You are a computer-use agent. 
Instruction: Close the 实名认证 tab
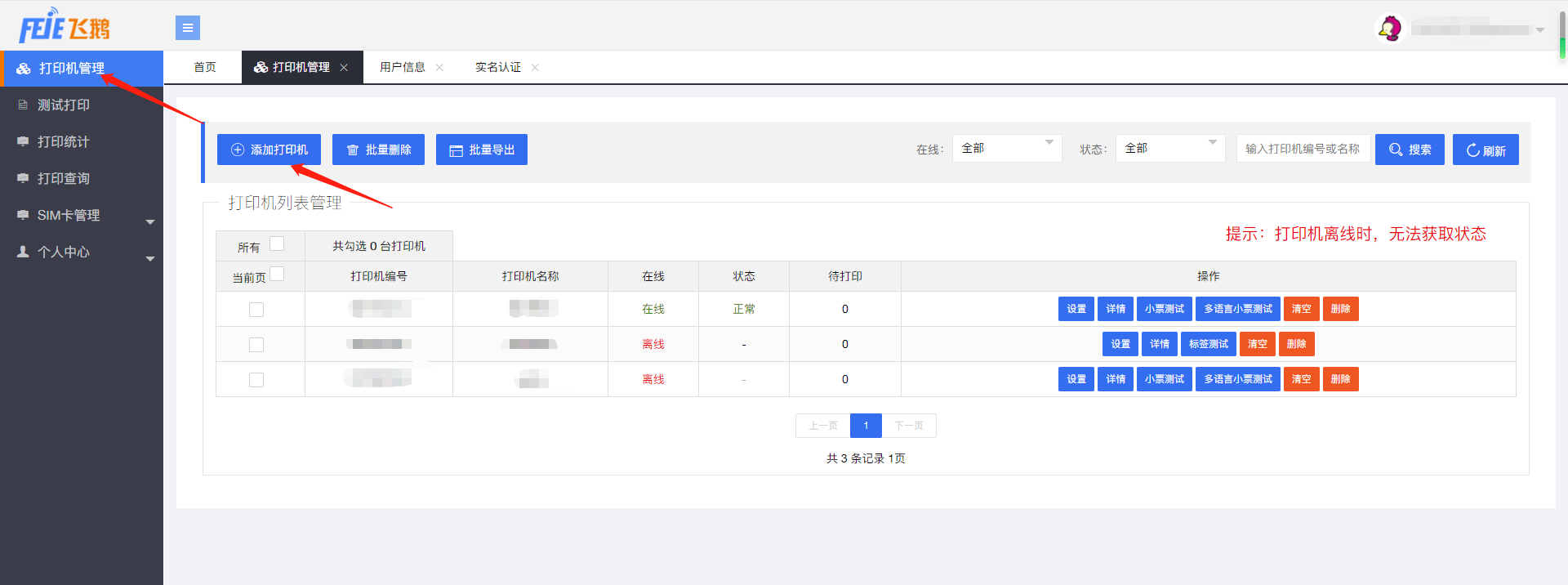pyautogui.click(x=535, y=68)
